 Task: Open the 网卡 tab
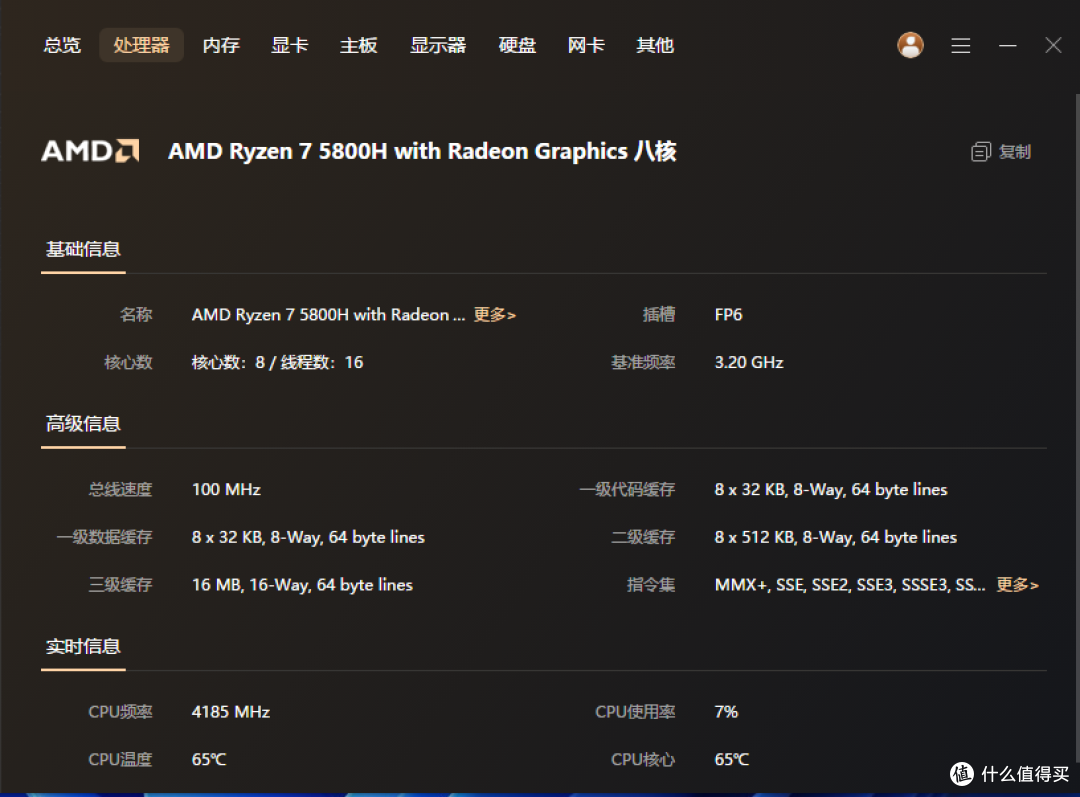click(586, 45)
